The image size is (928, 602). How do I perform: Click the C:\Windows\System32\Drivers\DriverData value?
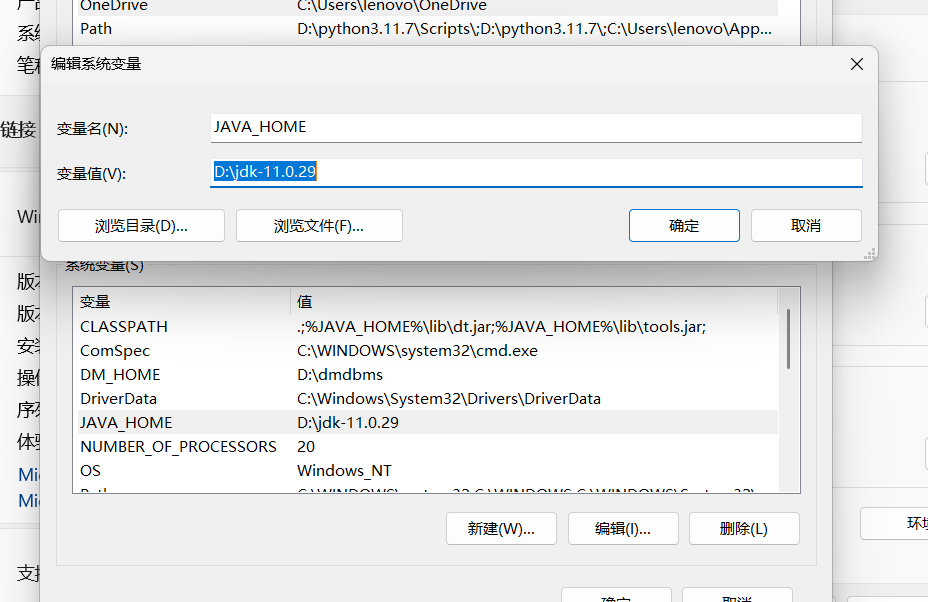[x=449, y=398]
